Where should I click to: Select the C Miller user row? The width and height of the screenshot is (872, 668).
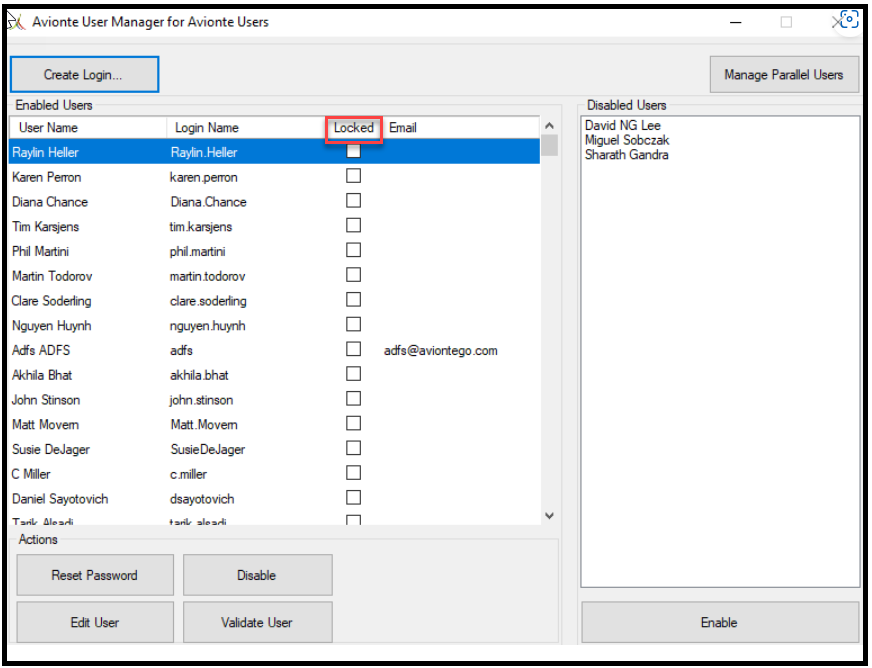274,474
